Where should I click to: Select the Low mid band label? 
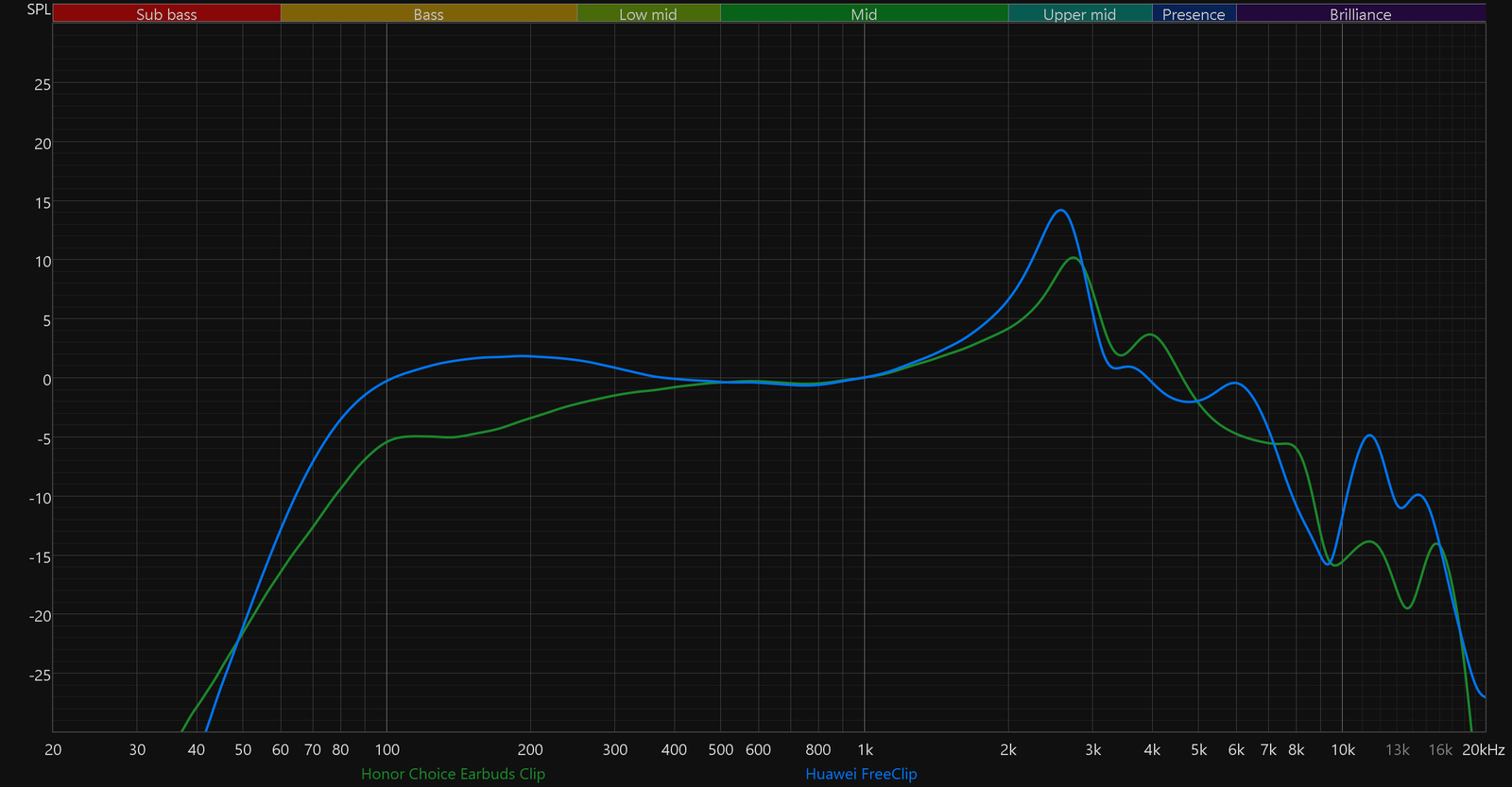648,14
